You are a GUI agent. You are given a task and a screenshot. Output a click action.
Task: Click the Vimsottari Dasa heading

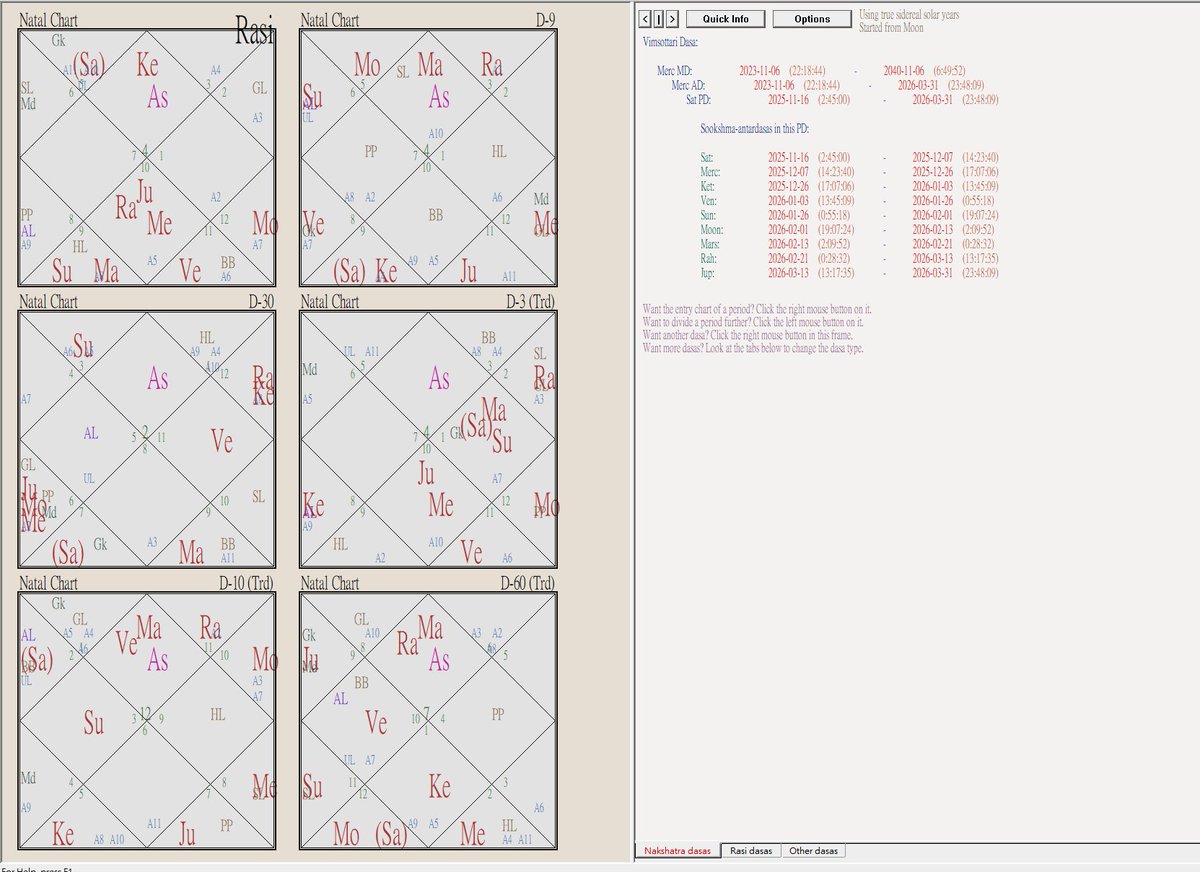(x=671, y=42)
